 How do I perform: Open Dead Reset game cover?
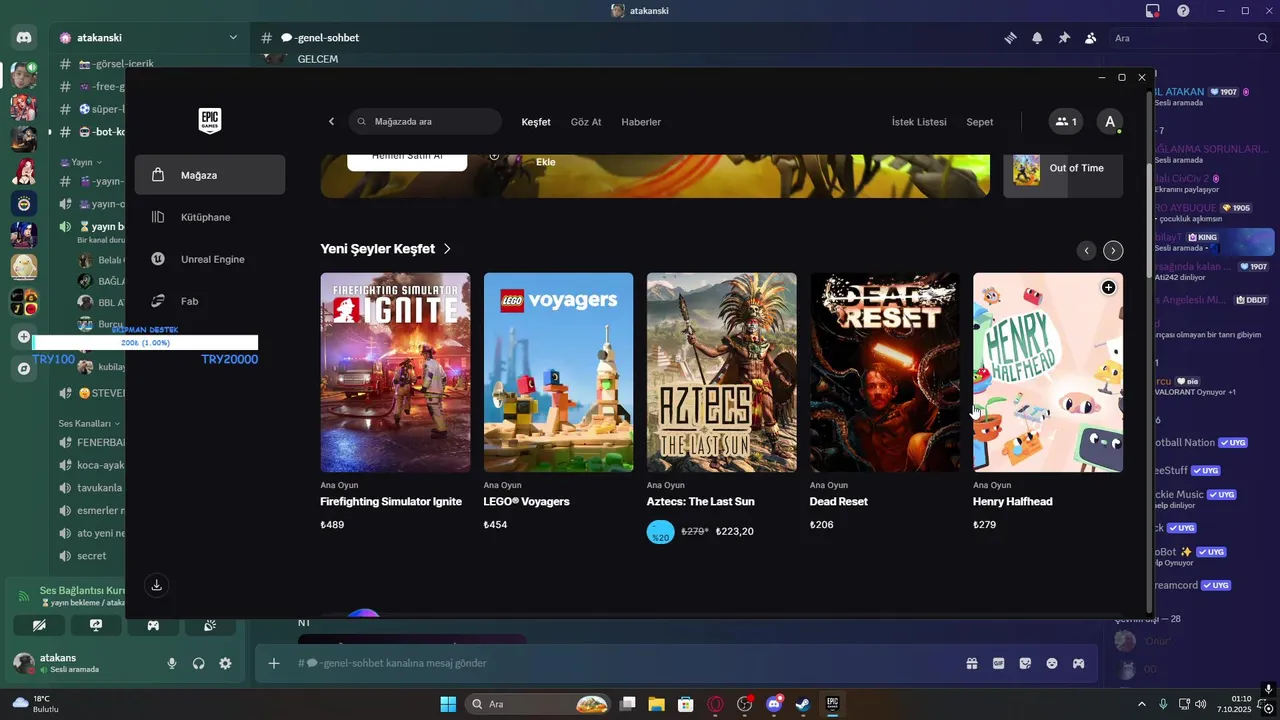point(885,372)
